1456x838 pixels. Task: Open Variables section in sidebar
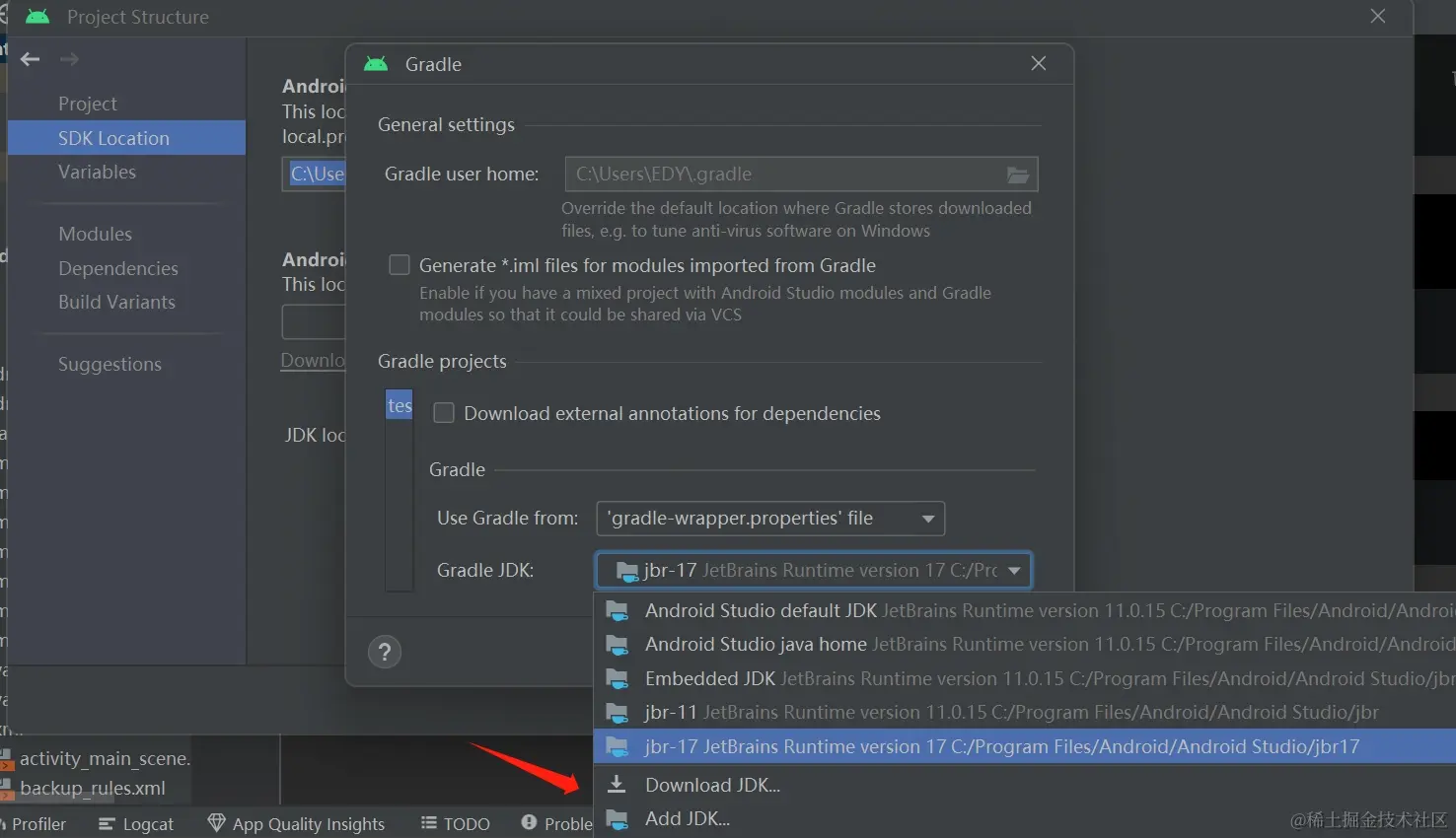(x=97, y=172)
